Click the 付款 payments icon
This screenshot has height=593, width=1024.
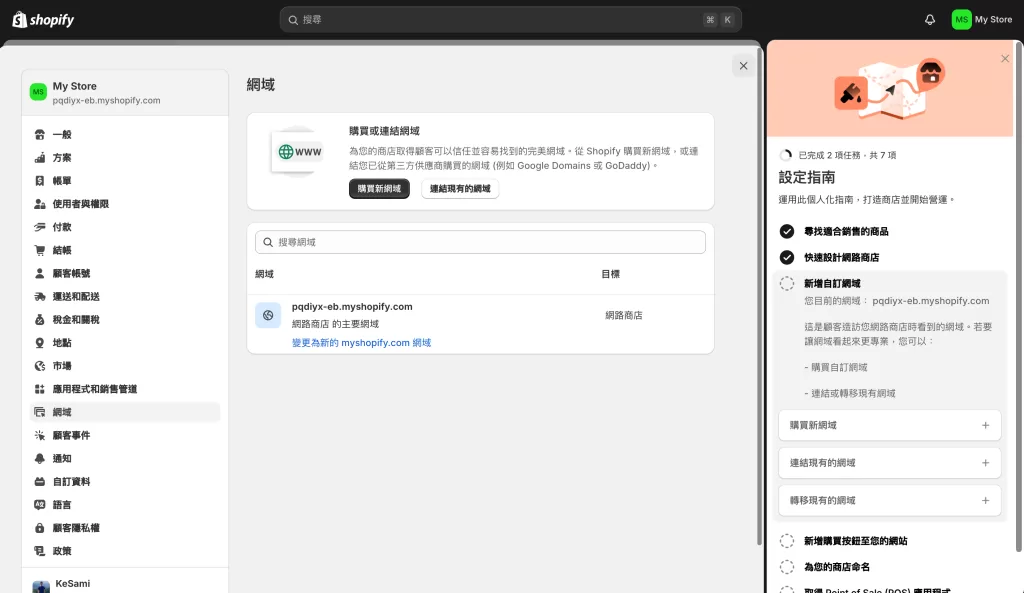click(x=40, y=227)
